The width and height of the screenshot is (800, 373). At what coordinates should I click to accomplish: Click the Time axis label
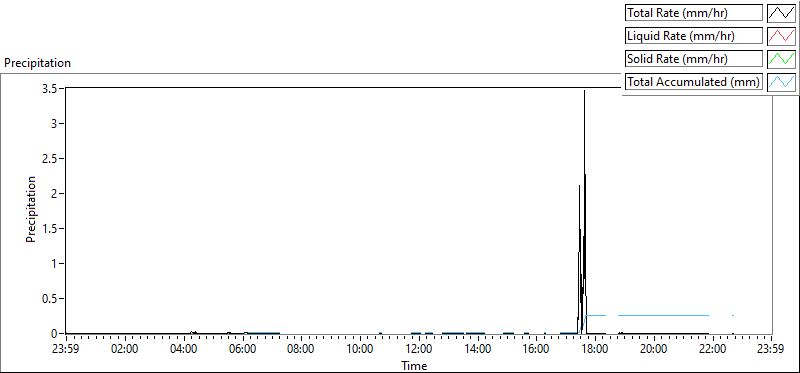(414, 365)
